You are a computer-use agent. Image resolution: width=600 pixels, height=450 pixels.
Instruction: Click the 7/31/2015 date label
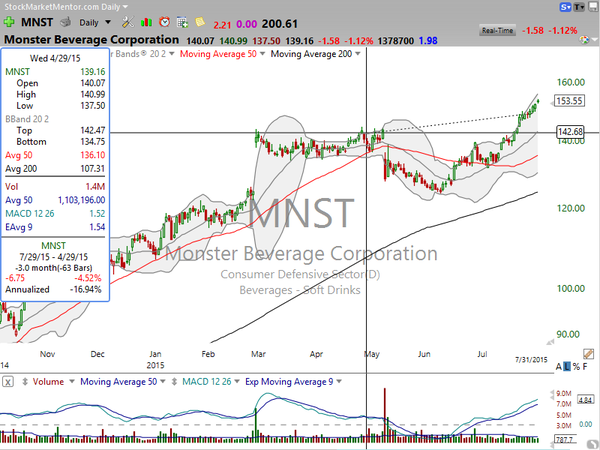(531, 360)
